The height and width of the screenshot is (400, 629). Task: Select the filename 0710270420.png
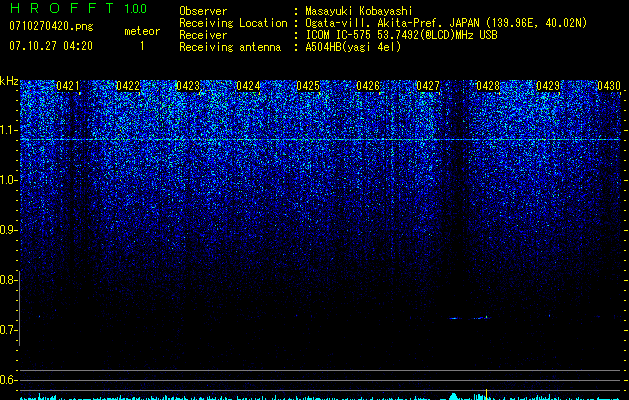click(51, 26)
